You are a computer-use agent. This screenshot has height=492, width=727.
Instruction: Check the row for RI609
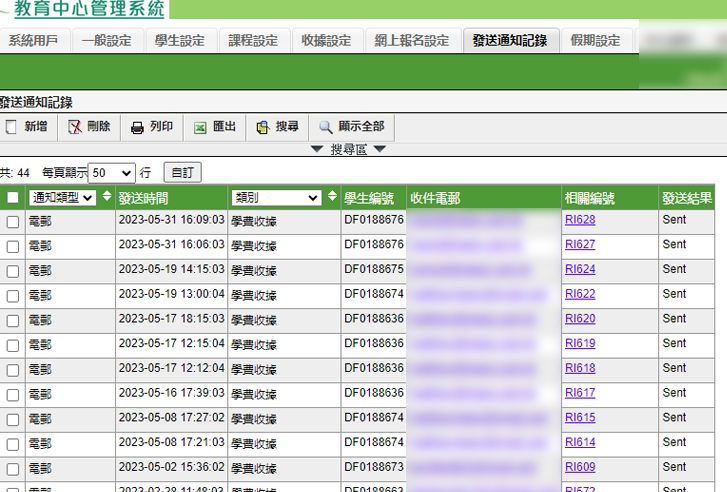click(13, 469)
